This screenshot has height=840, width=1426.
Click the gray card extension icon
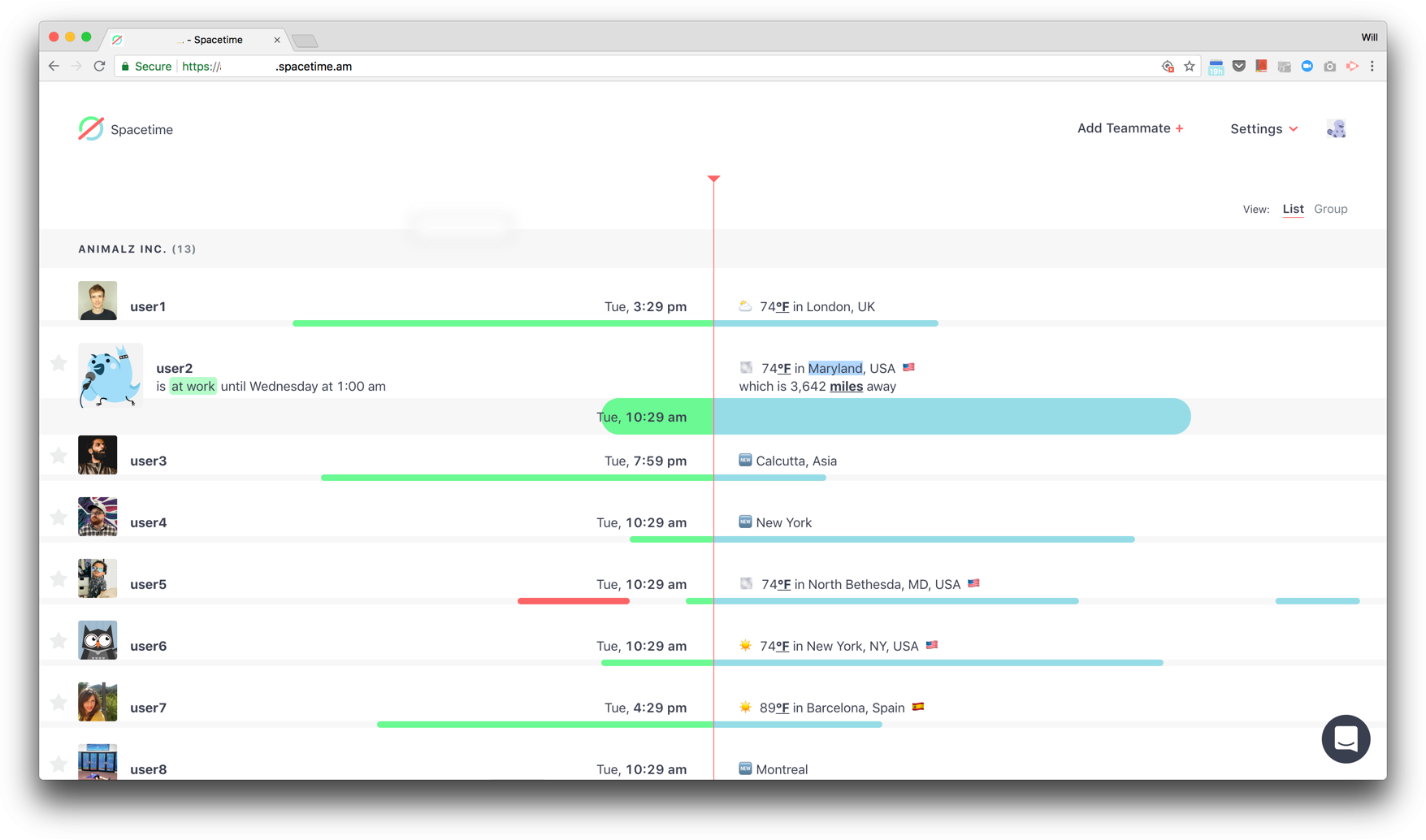point(1285,67)
